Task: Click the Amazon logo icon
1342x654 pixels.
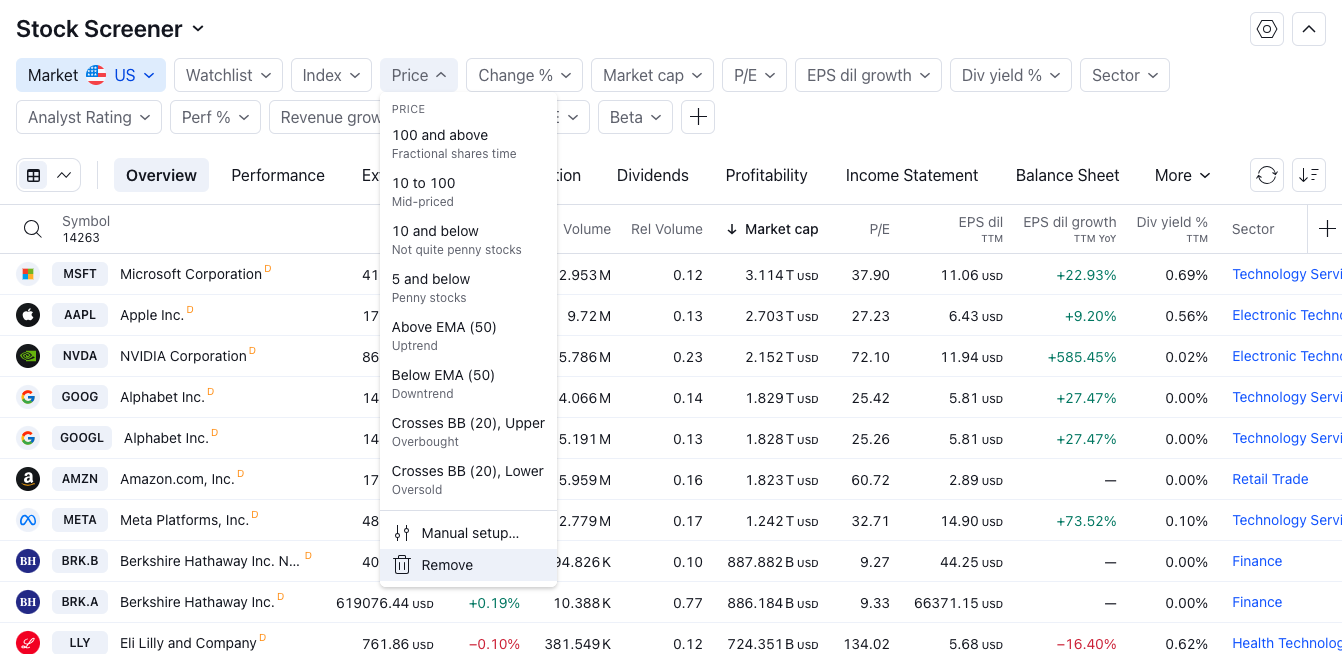Action: pos(28,479)
